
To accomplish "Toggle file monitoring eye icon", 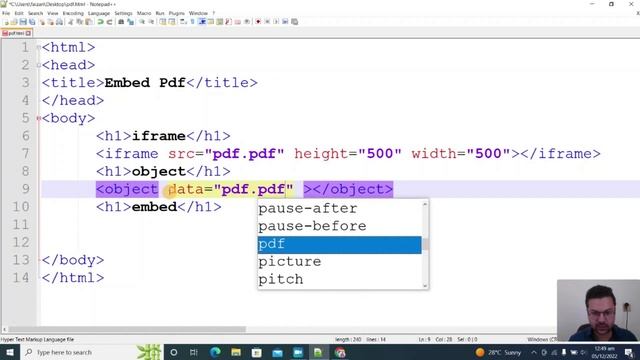I will point(247,22).
